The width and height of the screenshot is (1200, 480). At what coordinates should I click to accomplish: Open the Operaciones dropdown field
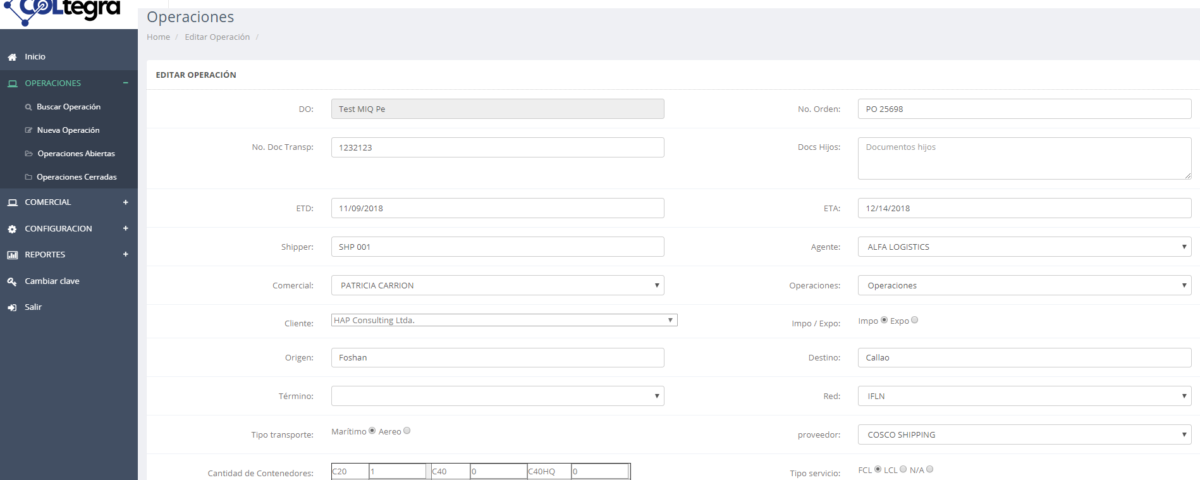click(x=1025, y=285)
